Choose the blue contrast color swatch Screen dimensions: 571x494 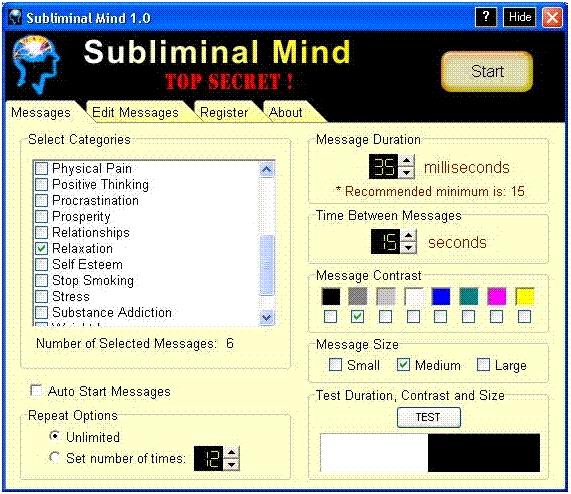tap(441, 296)
